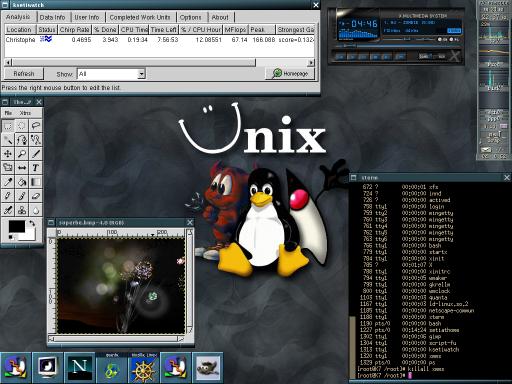Open the green ampersand dock icon

[x=111, y=367]
